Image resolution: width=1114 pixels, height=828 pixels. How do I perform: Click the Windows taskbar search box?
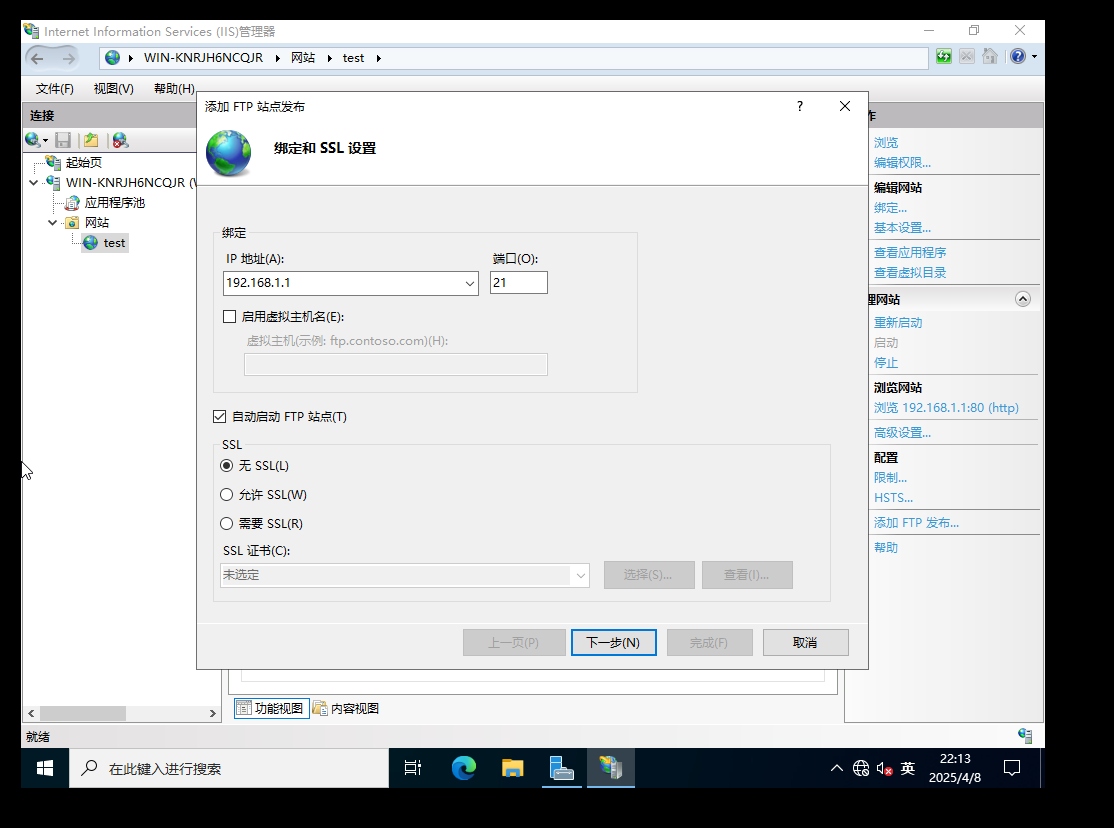click(229, 768)
